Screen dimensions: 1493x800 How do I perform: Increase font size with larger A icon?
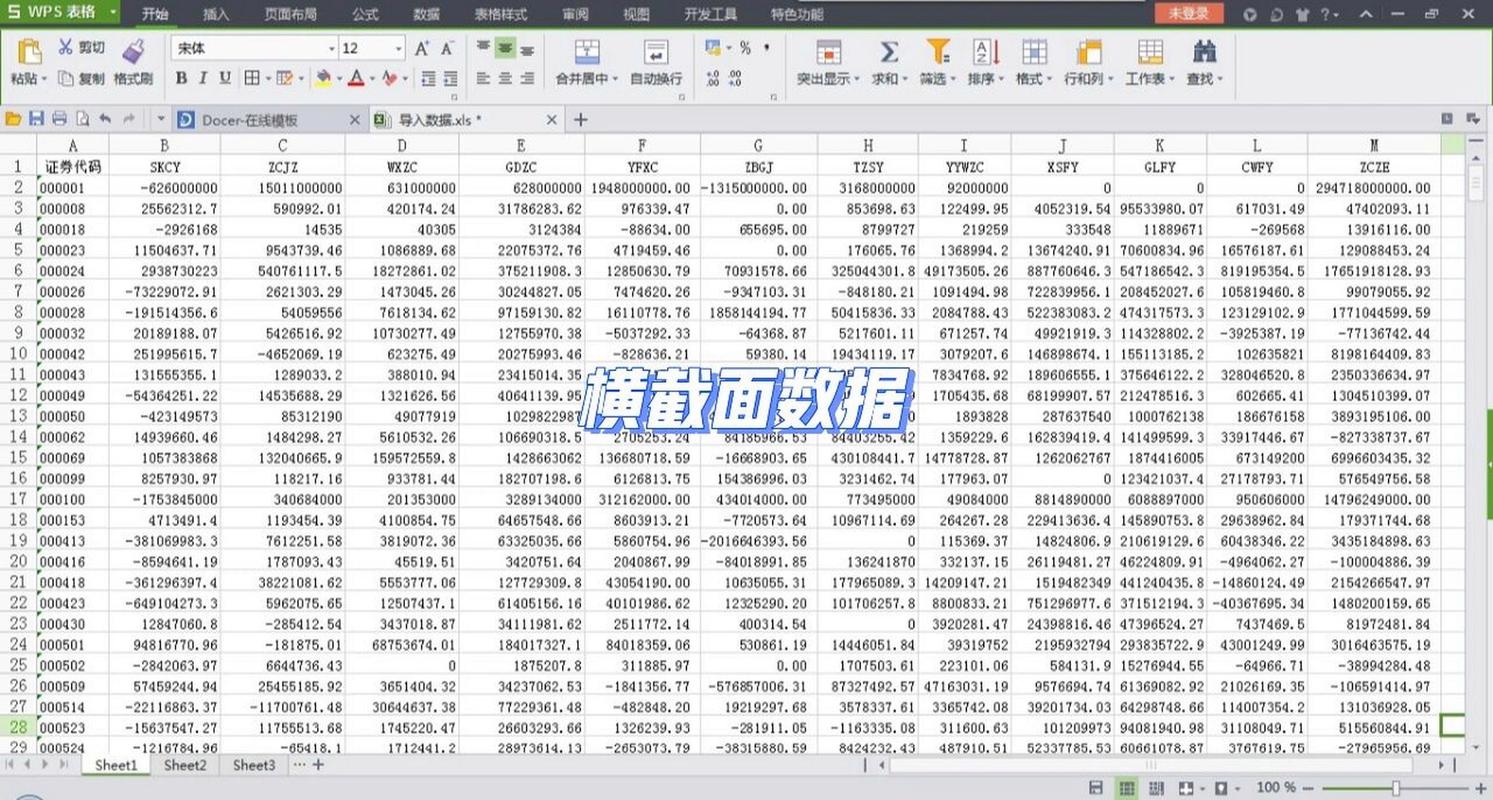click(x=422, y=48)
